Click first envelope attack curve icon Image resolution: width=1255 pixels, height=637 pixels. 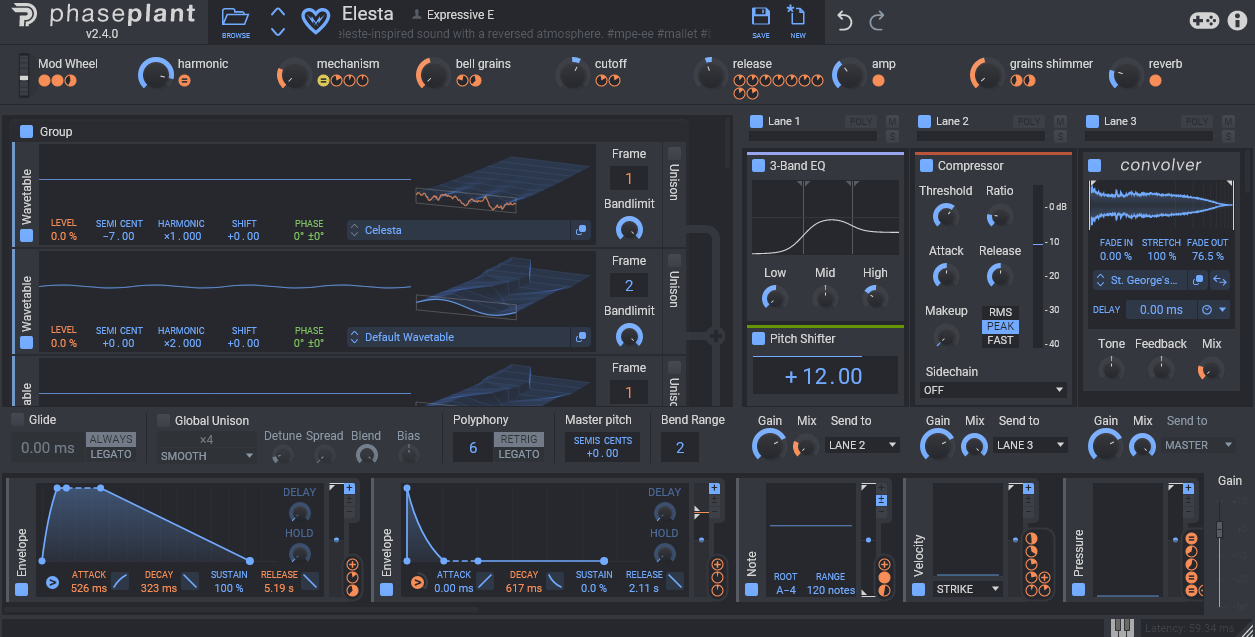pos(120,581)
